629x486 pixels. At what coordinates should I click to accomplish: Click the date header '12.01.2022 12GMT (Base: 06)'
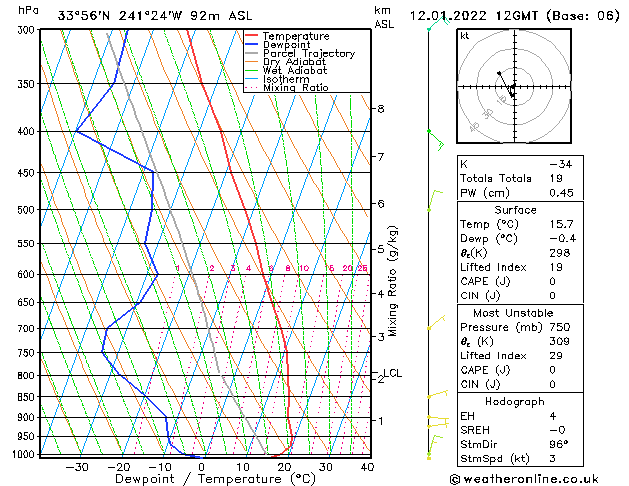515,16
